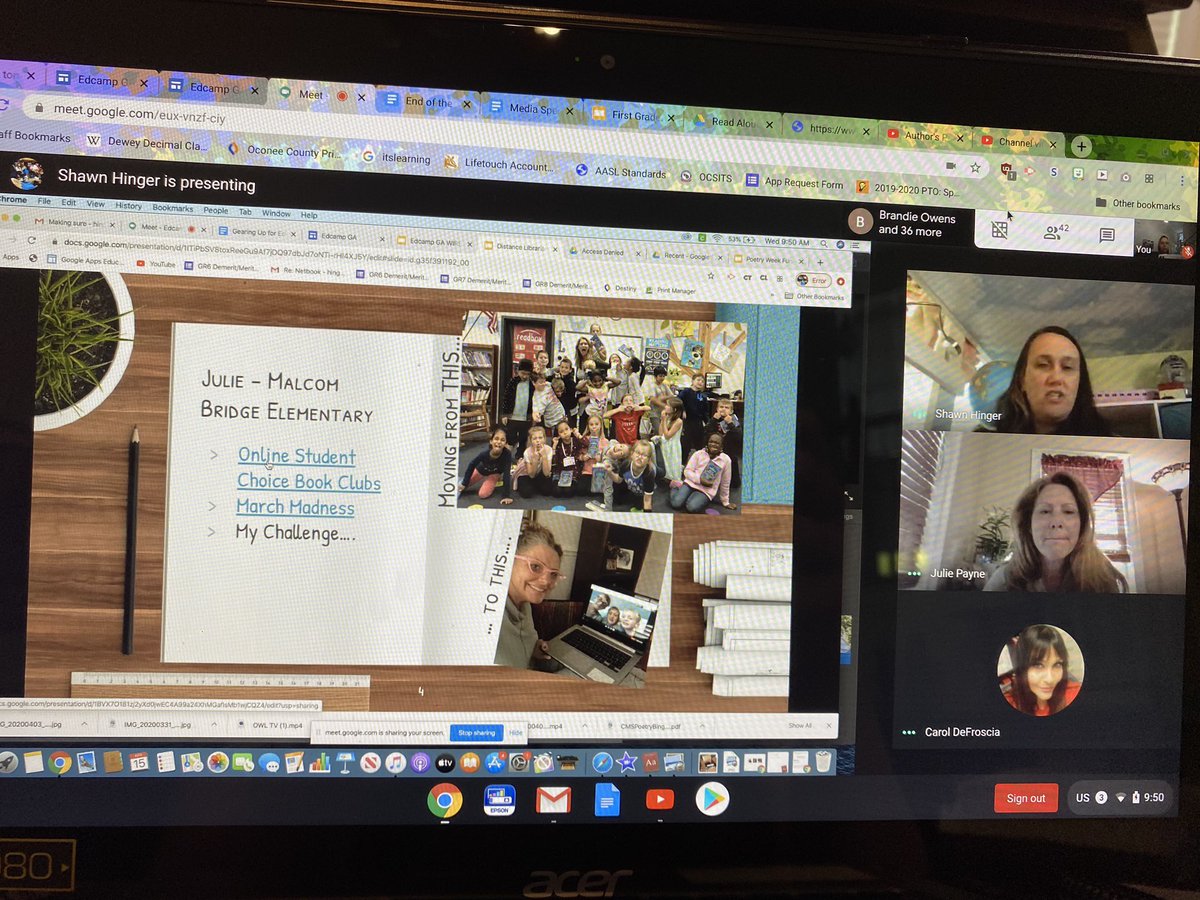
Task: Stop sharing the screen
Action: point(476,732)
